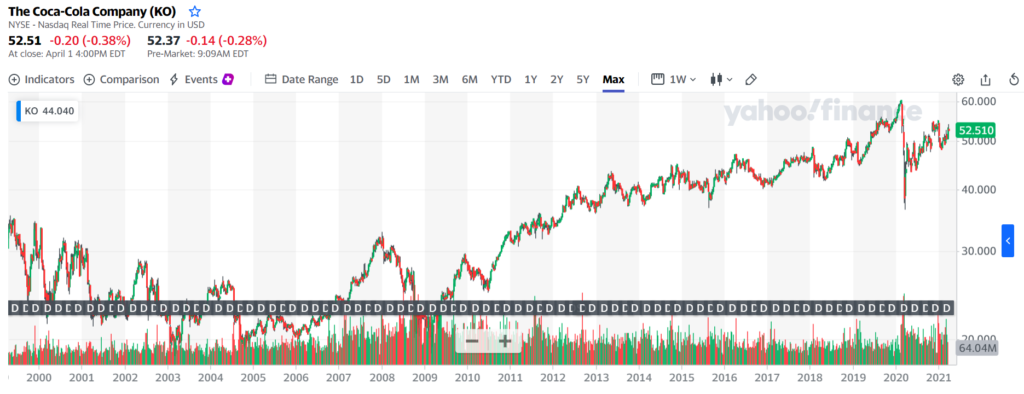Screen dimensions: 1024x394
Task: Select the 1D time range
Action: 357,79
